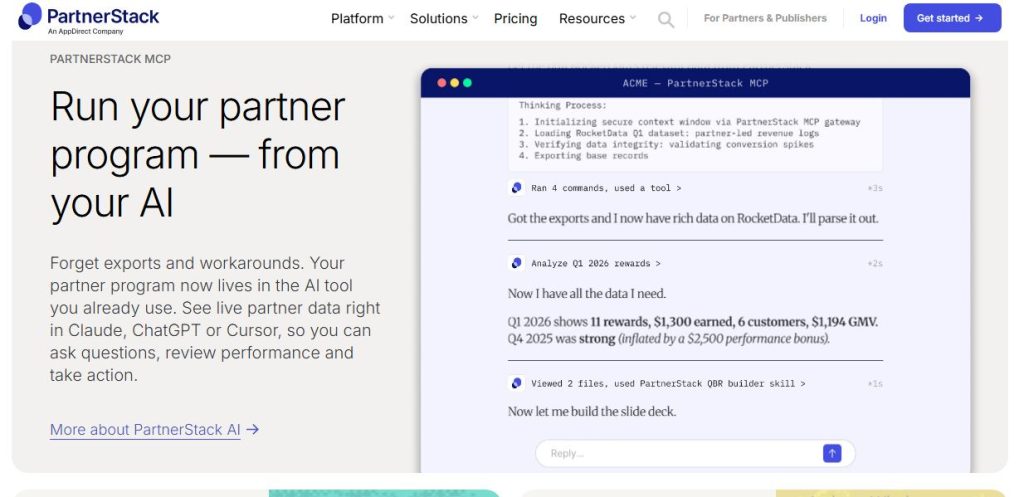Click the green window dot in ACME mockup
Screen dimensions: 1024x497
pos(467,83)
